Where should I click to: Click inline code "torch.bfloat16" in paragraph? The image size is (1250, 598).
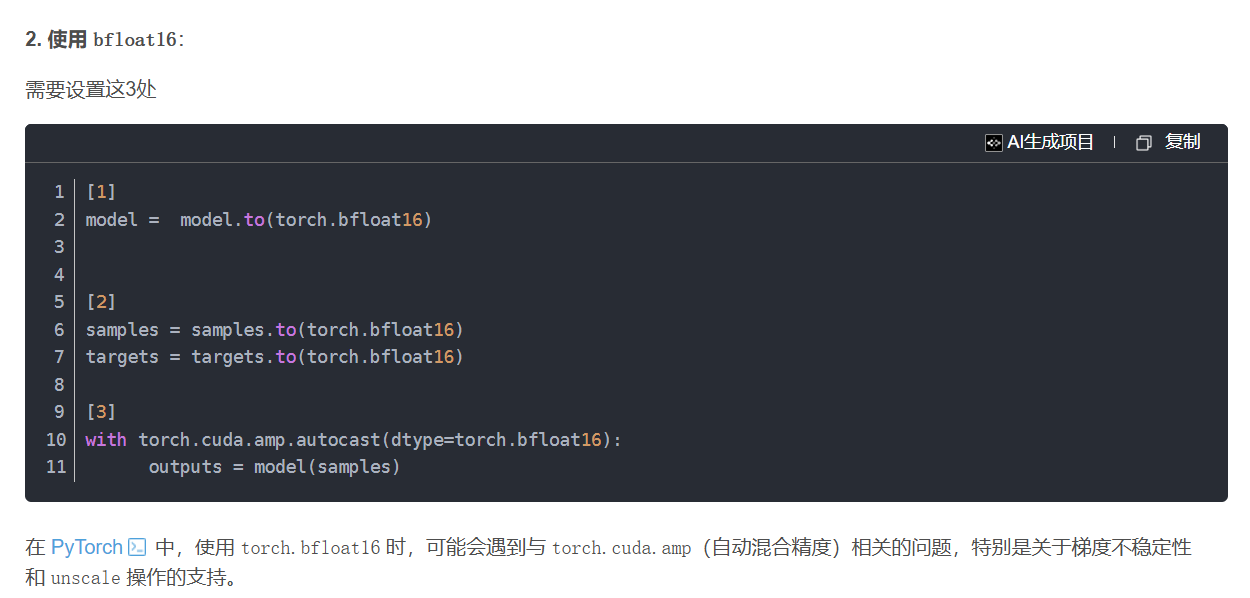(311, 548)
